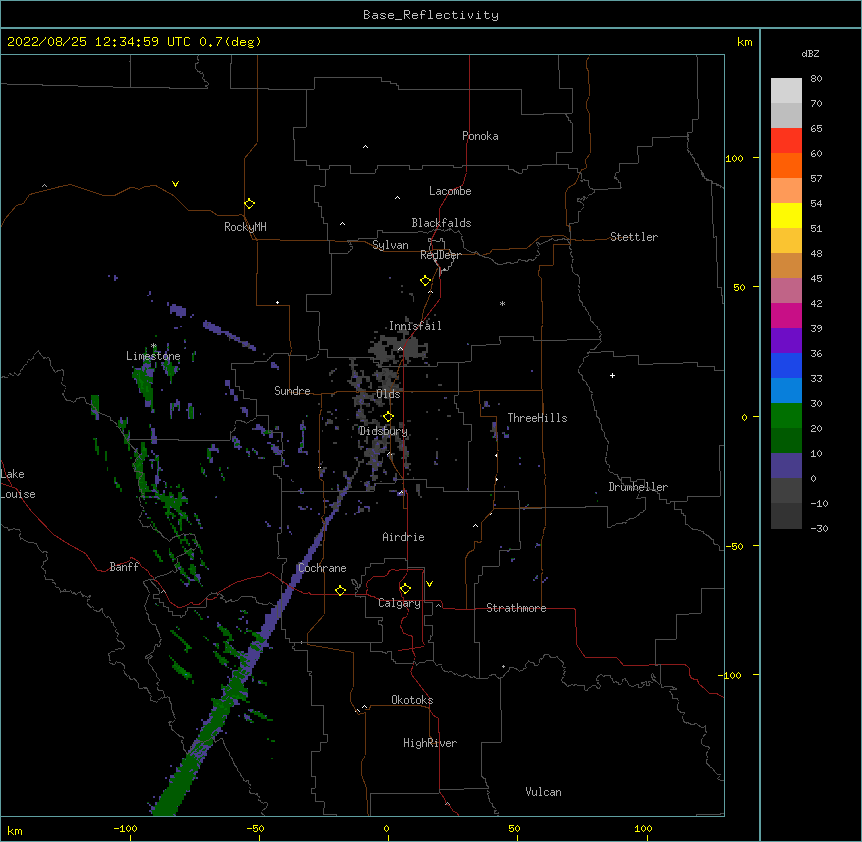
Task: Click the Vulcan town label
Action: point(543,792)
